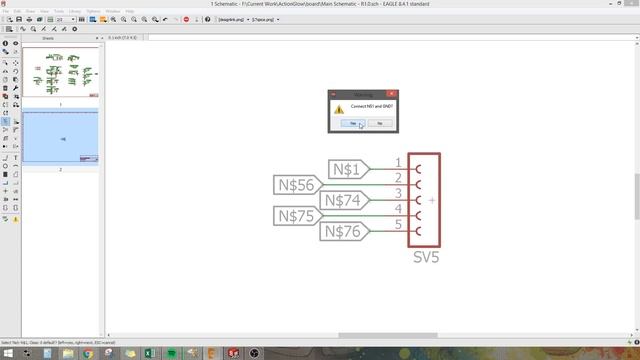Screen dimensions: 640x360
Task: Open sheet 2 thumbnail
Action: pyautogui.click(x=60, y=138)
